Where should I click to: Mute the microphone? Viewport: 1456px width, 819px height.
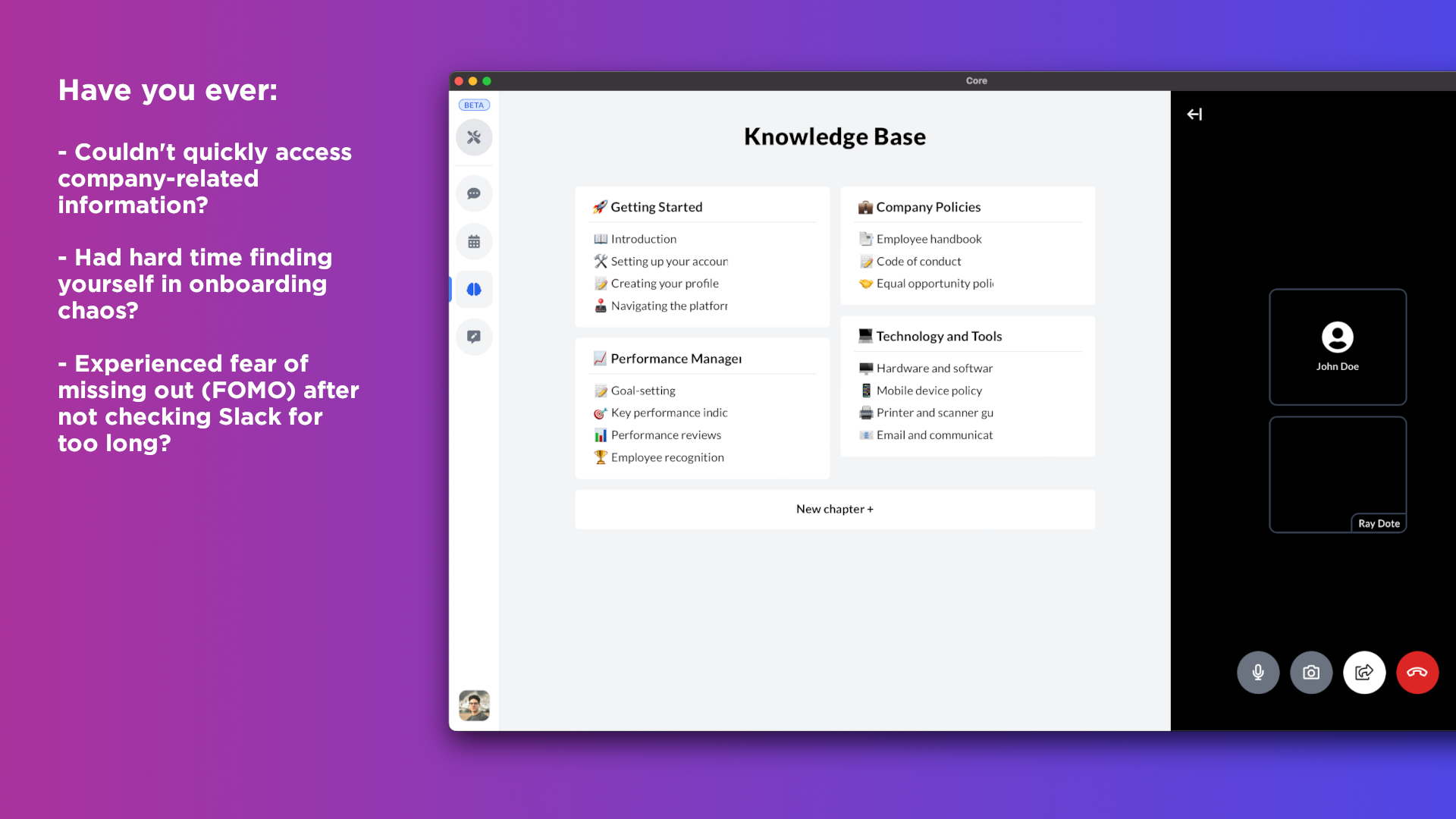coord(1258,673)
